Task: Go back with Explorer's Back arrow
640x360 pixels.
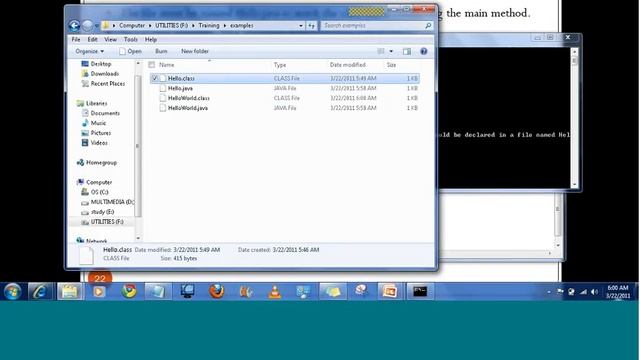Action: pyautogui.click(x=74, y=26)
